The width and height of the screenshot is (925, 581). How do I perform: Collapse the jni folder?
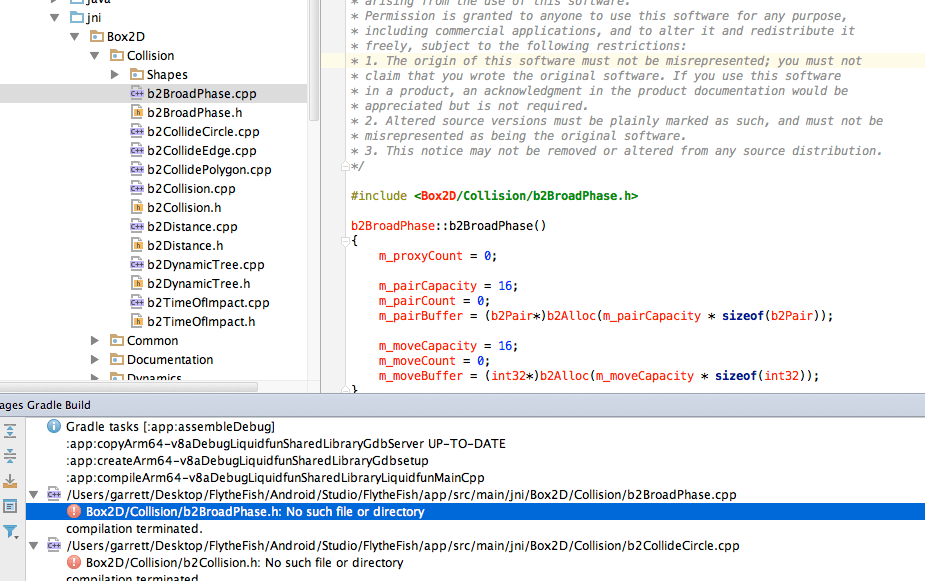55,18
